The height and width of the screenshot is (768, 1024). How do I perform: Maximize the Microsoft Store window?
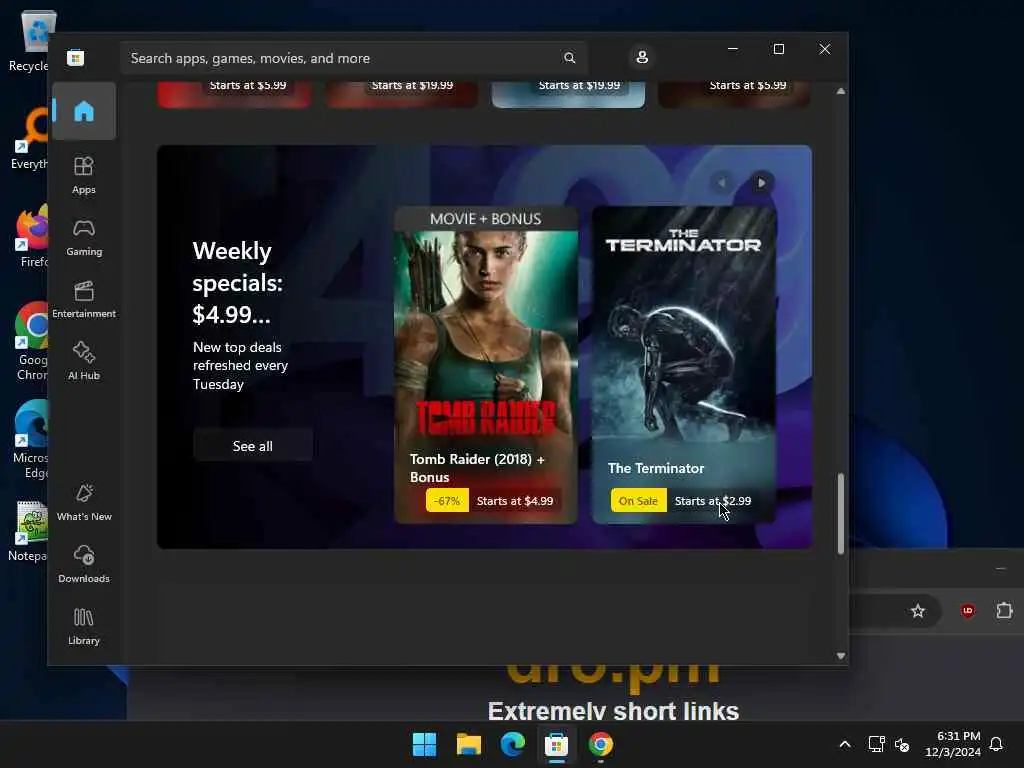778,49
